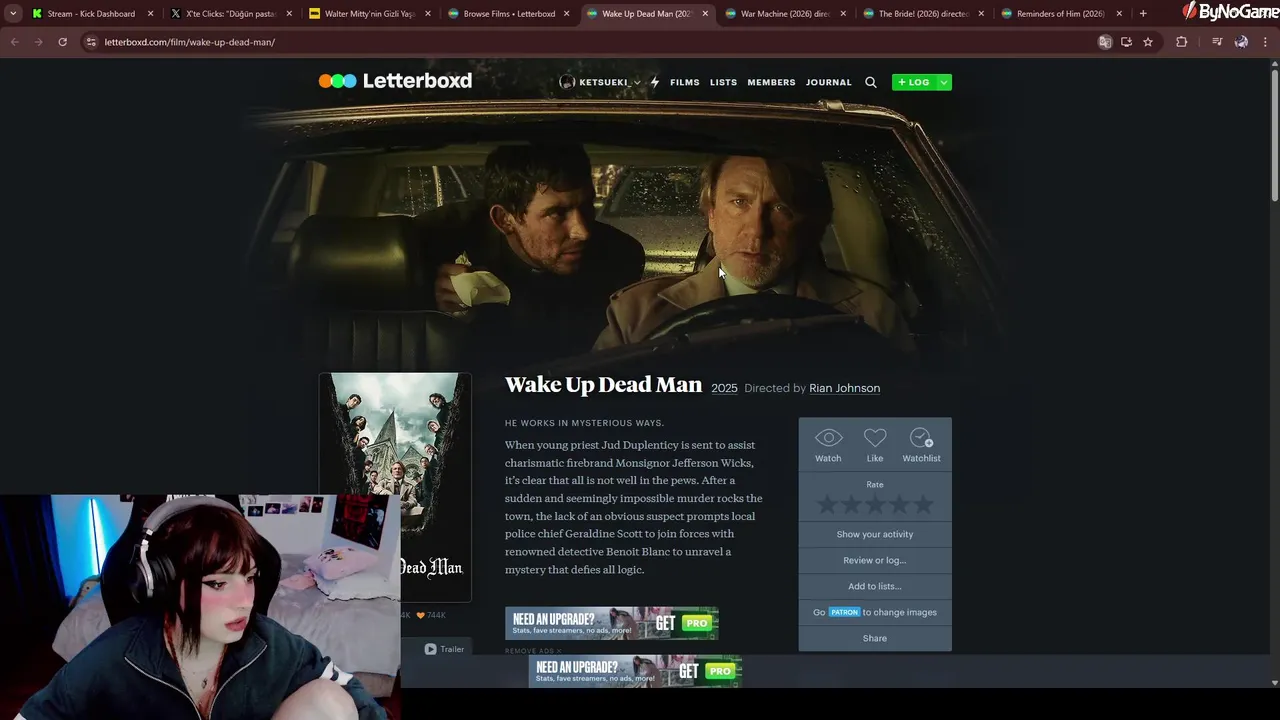This screenshot has height=720, width=1280.
Task: Click the browser address bar URL
Action: pyautogui.click(x=189, y=42)
